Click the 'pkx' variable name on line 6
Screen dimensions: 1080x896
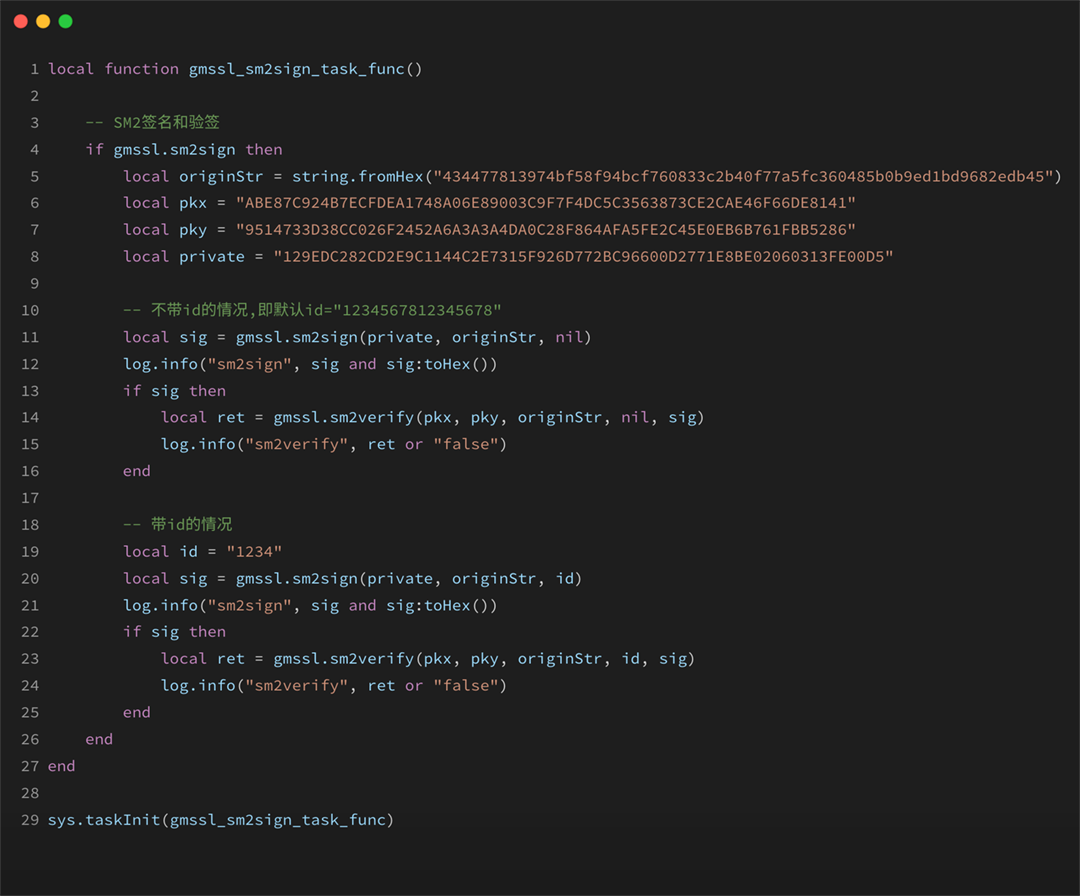(x=193, y=203)
